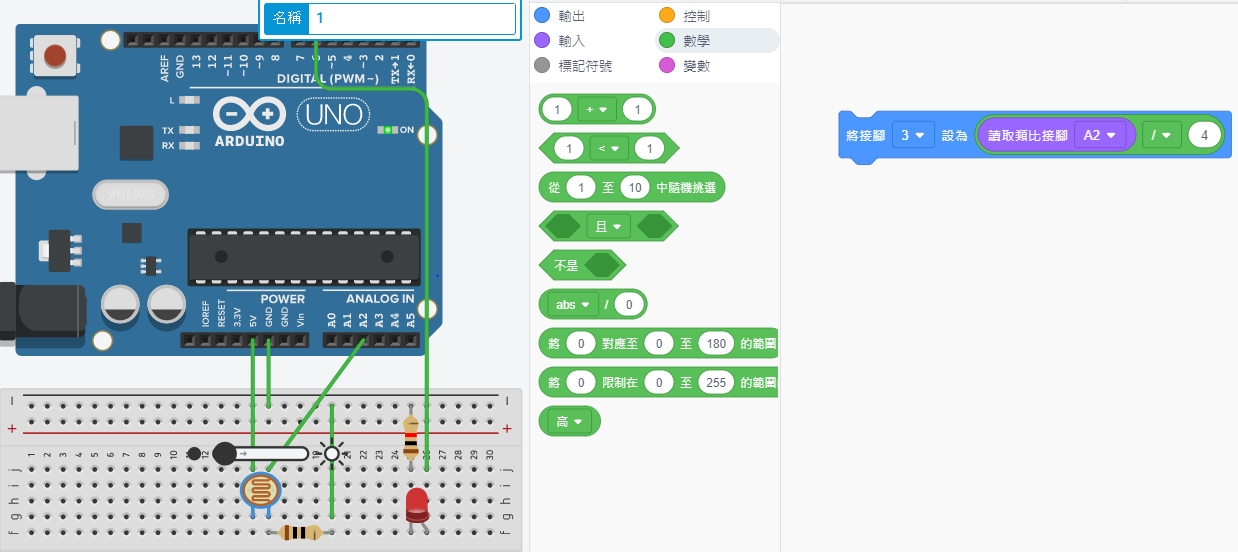1238x552 pixels.
Task: Click the 不是 logic block
Action: tap(567, 265)
